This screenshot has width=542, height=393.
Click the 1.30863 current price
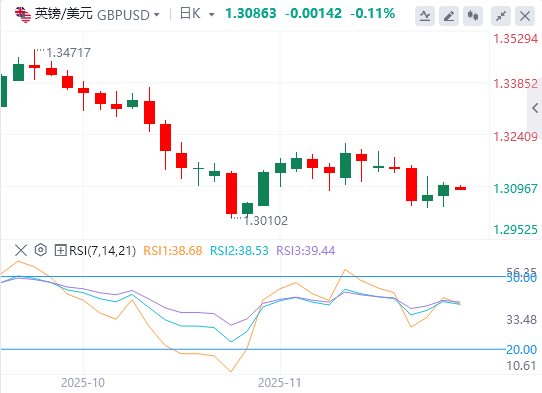pyautogui.click(x=251, y=14)
